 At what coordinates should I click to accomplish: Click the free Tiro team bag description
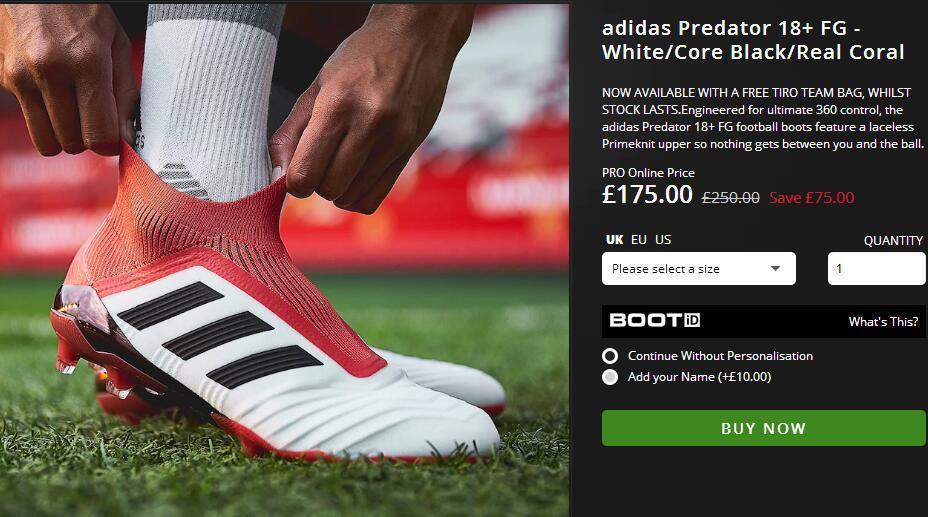click(x=762, y=117)
